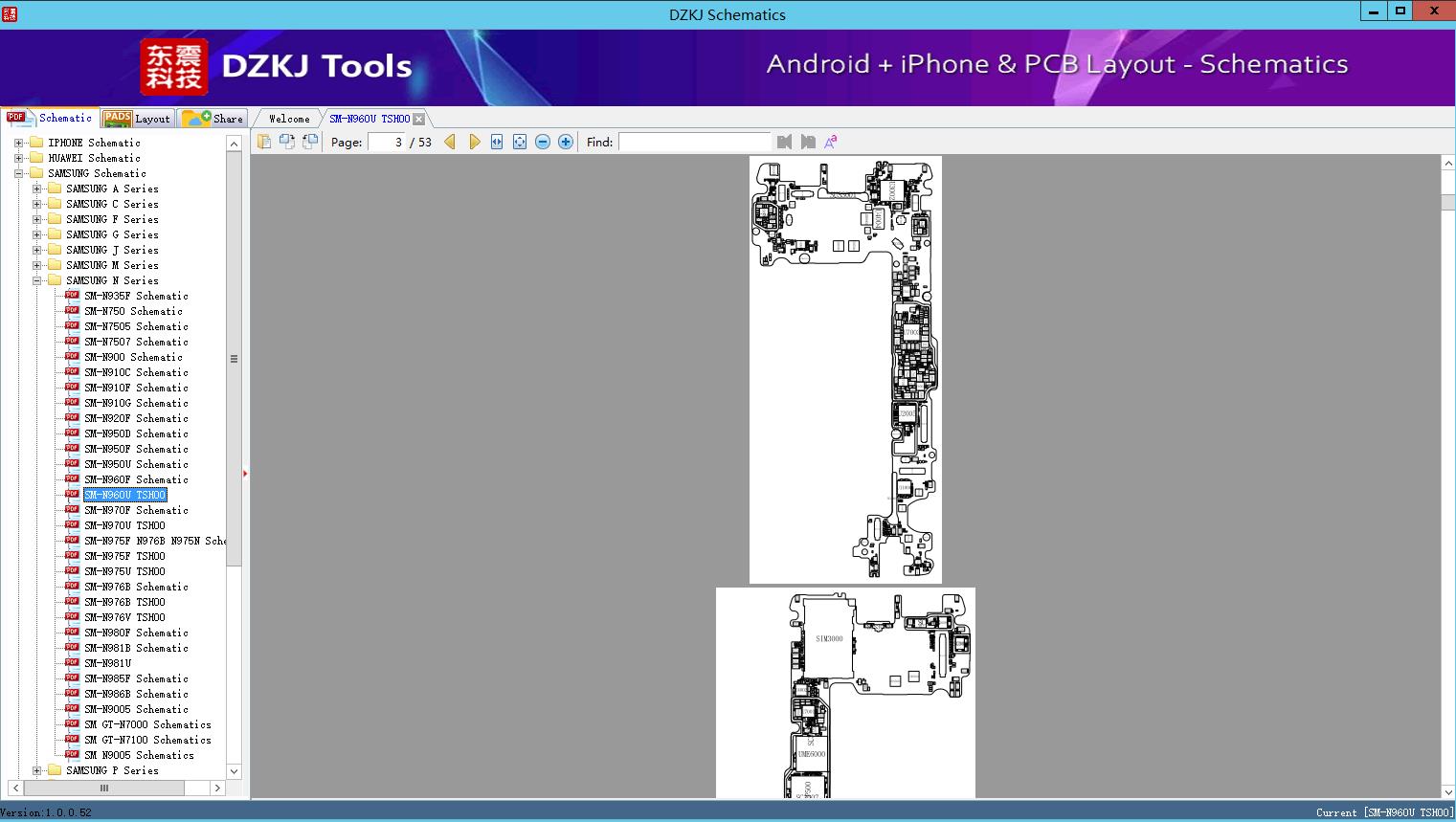This screenshot has width=1456, height=822.
Task: Toggle match case search option icon
Action: (x=831, y=142)
